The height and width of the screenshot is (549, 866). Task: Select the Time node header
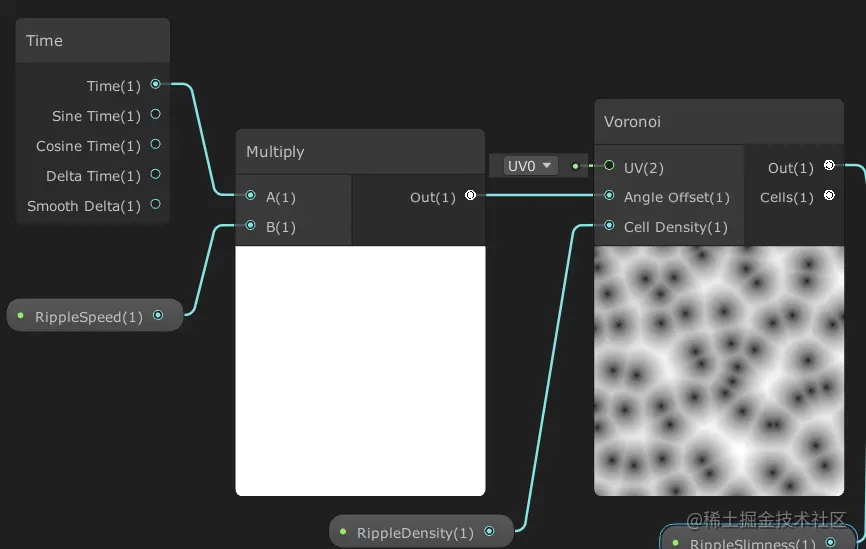coord(93,40)
